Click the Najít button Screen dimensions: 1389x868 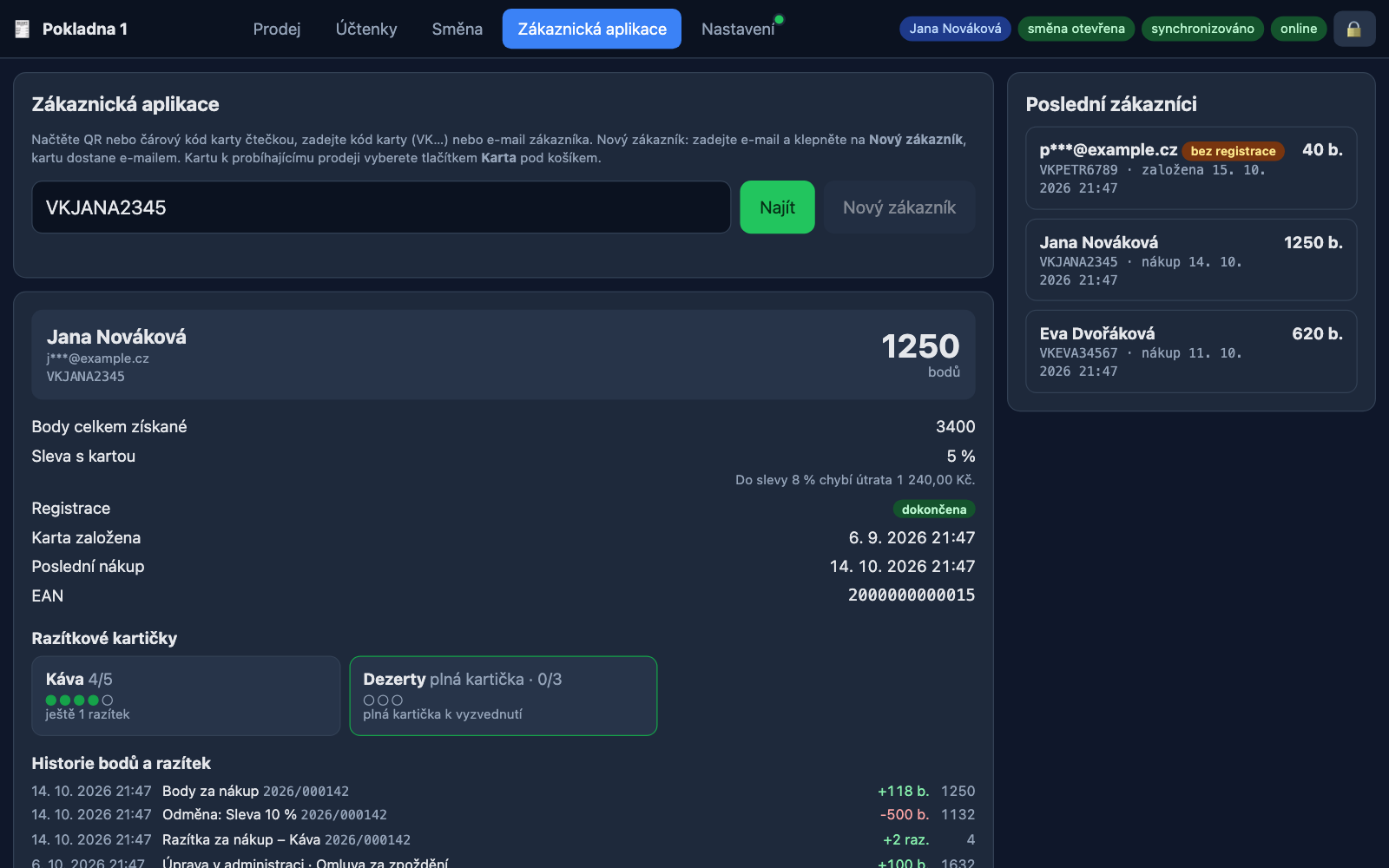[777, 207]
